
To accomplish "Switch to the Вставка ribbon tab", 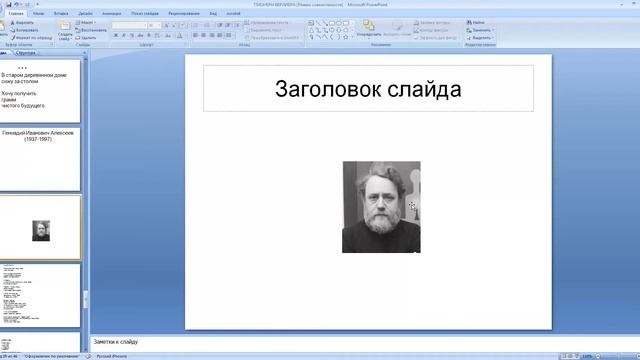I will [x=61, y=13].
